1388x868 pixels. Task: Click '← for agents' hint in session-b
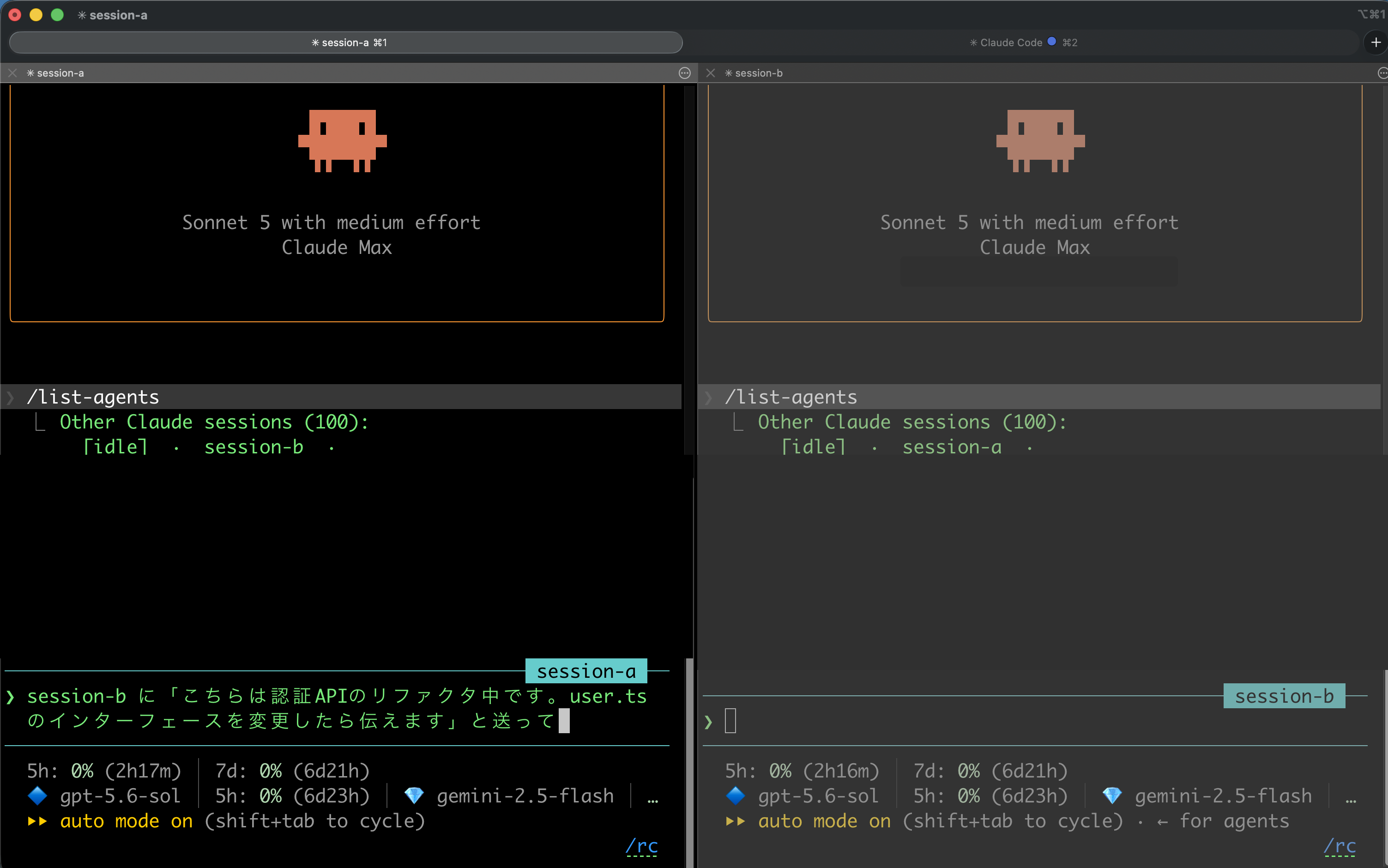[x=1223, y=821]
